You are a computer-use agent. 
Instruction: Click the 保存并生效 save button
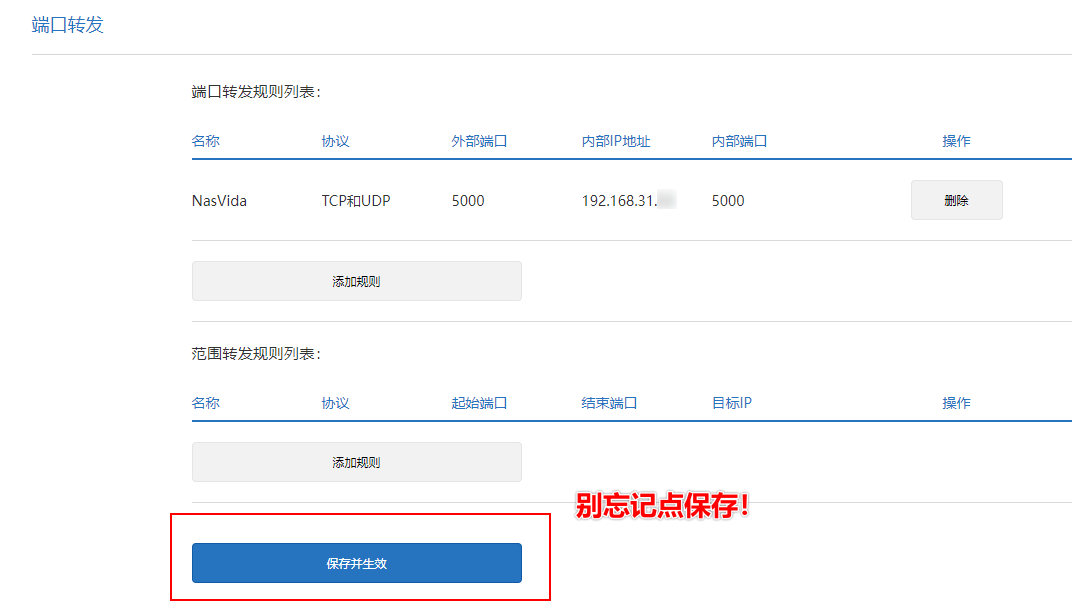[x=356, y=563]
